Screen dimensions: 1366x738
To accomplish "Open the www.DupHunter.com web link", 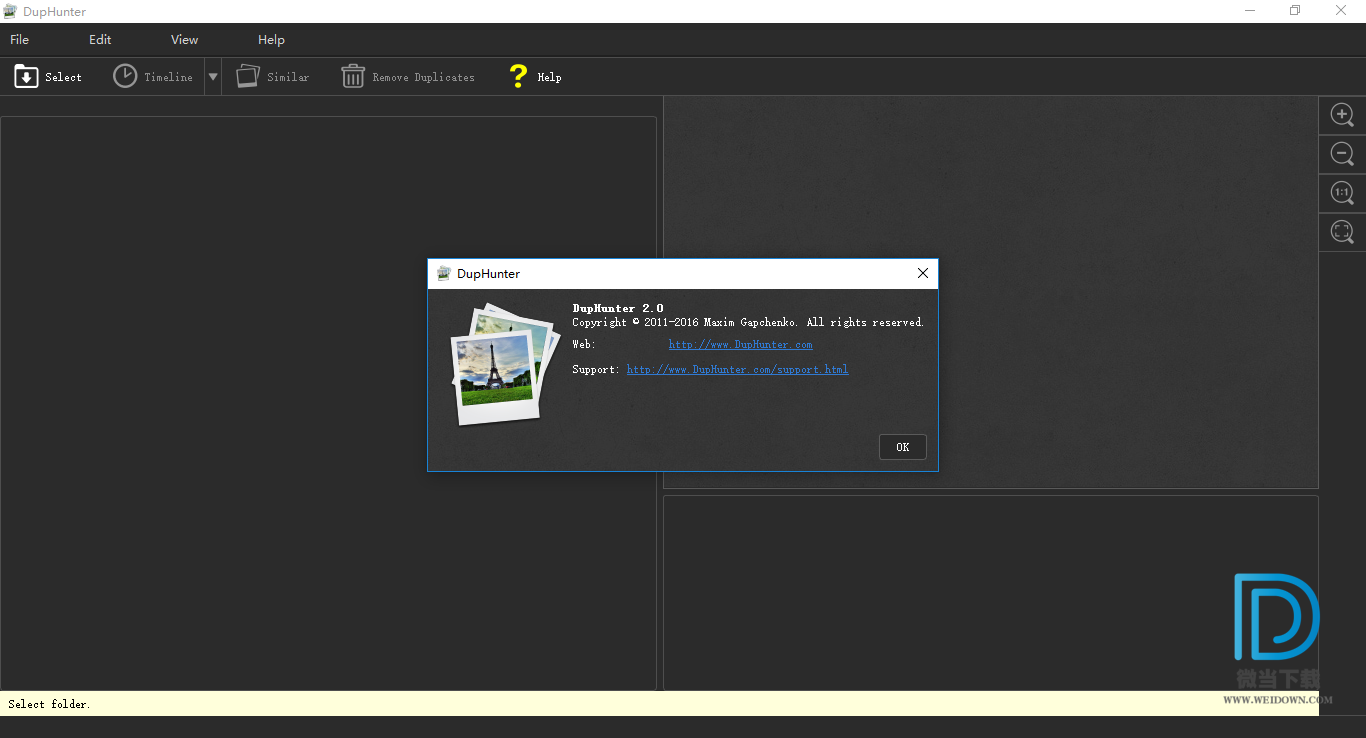I will (740, 345).
